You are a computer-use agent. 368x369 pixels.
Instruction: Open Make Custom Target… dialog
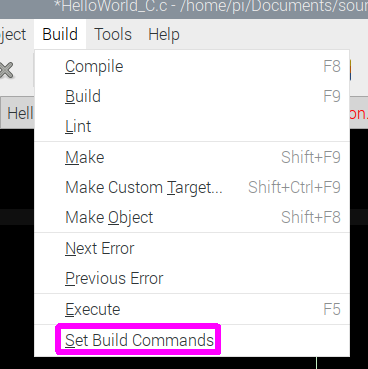click(x=192, y=187)
